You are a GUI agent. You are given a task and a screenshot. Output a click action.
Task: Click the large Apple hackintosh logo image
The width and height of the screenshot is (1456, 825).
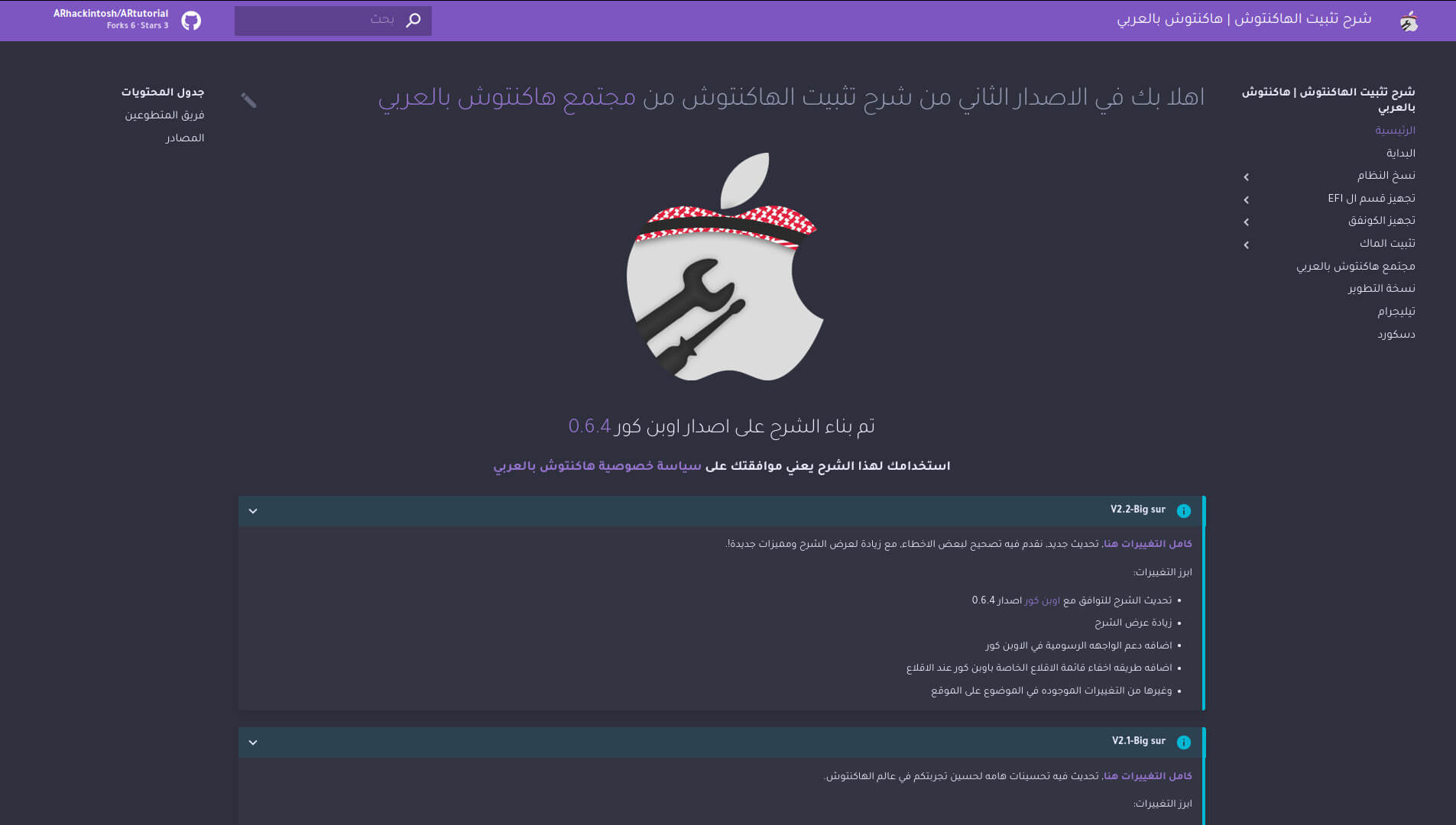click(725, 267)
